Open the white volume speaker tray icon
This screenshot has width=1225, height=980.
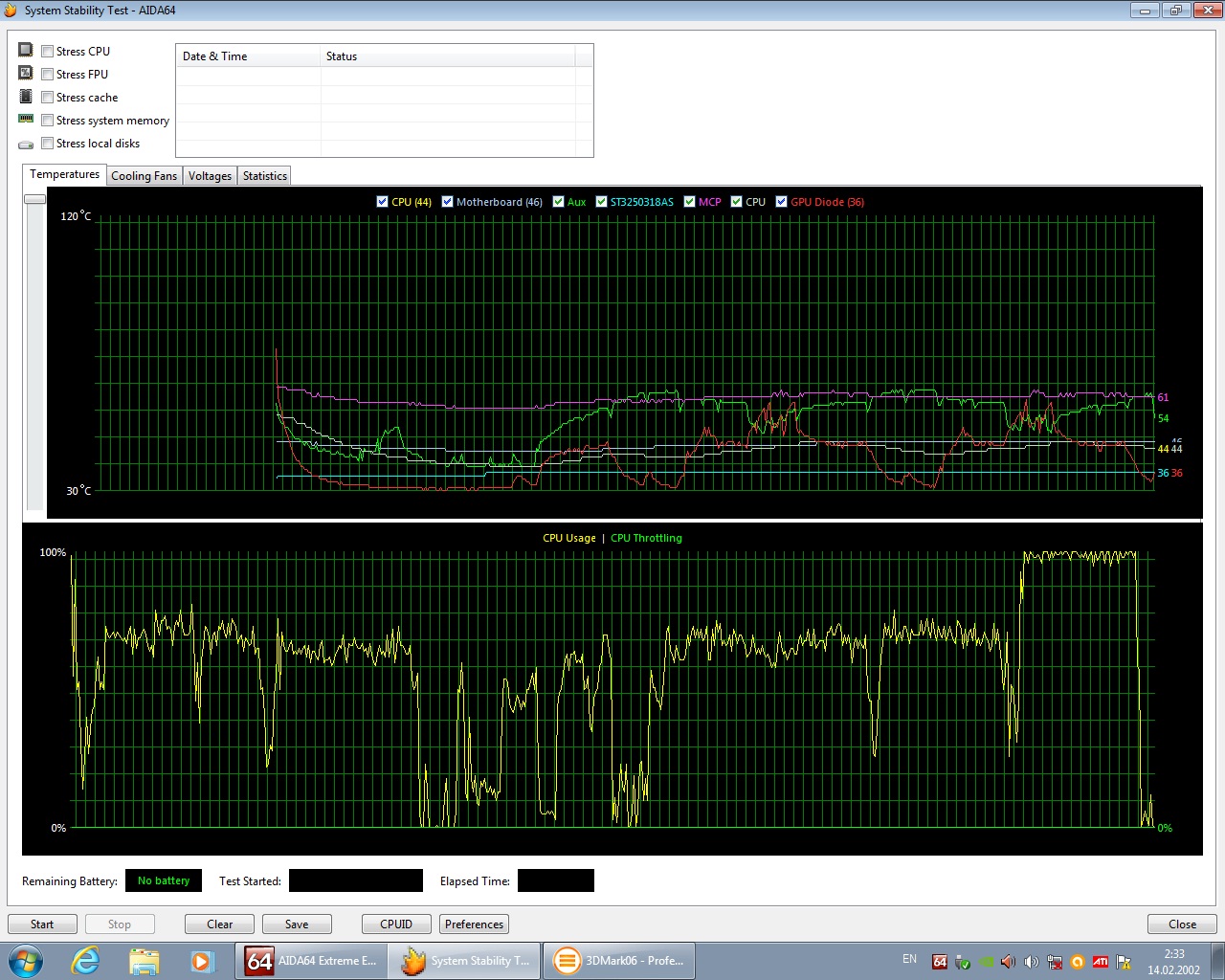(1032, 962)
